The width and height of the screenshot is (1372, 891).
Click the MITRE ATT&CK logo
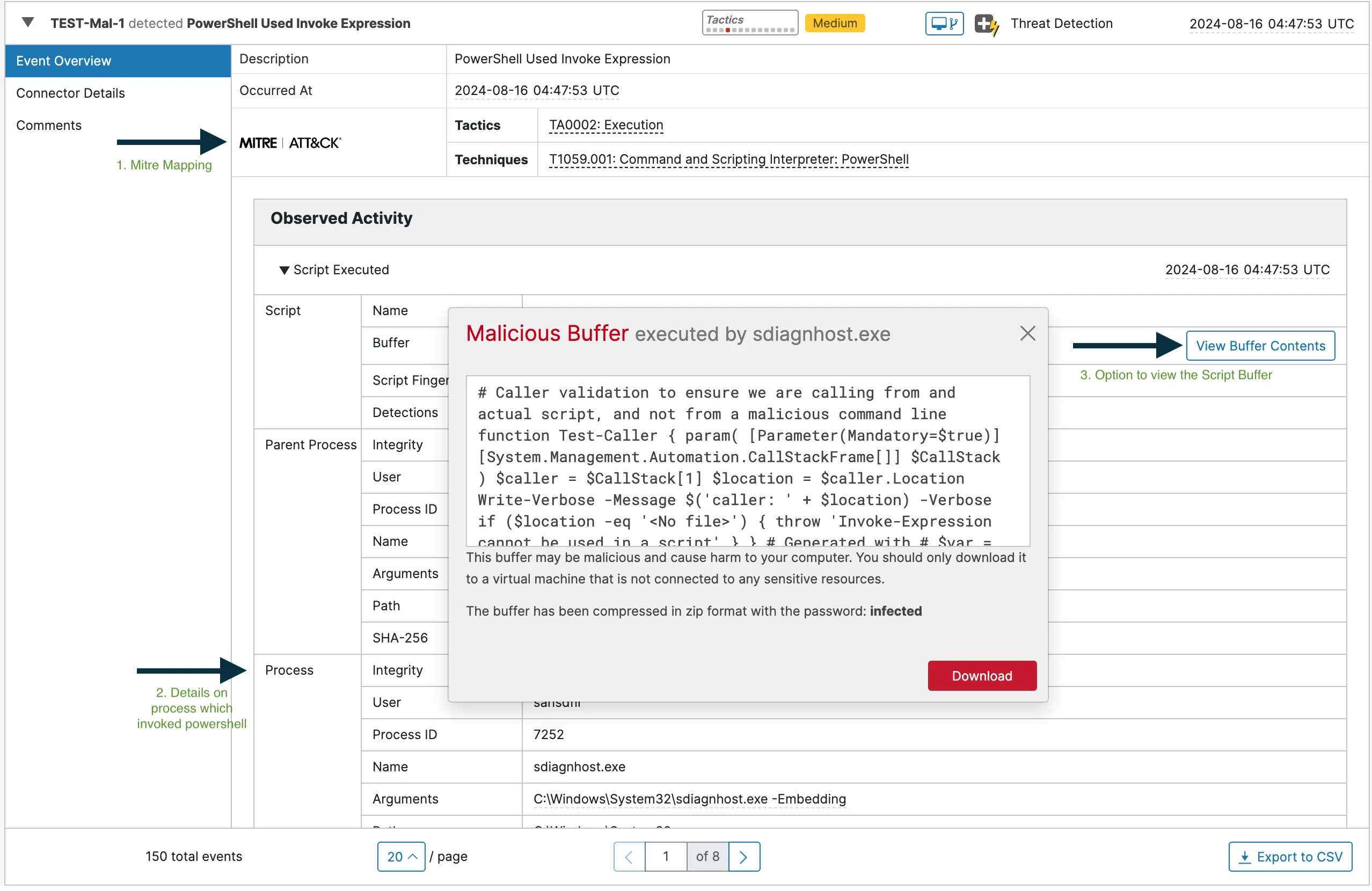click(x=289, y=142)
